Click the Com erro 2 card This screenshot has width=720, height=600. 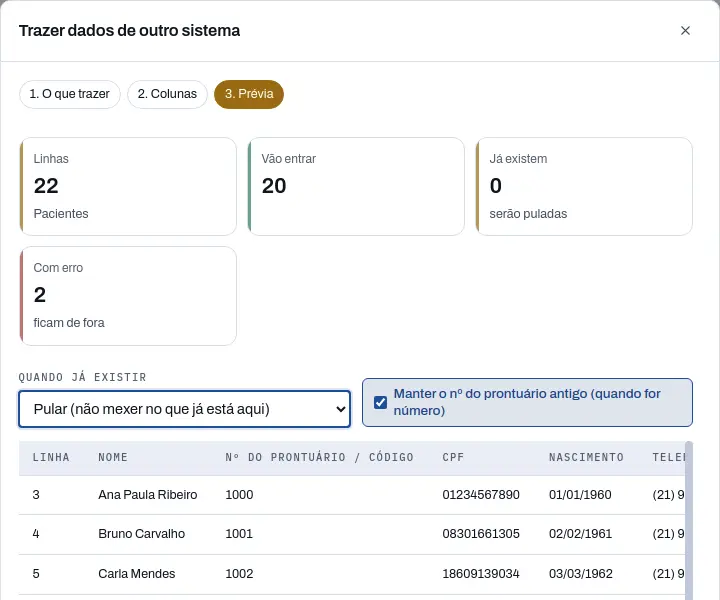[x=128, y=296]
